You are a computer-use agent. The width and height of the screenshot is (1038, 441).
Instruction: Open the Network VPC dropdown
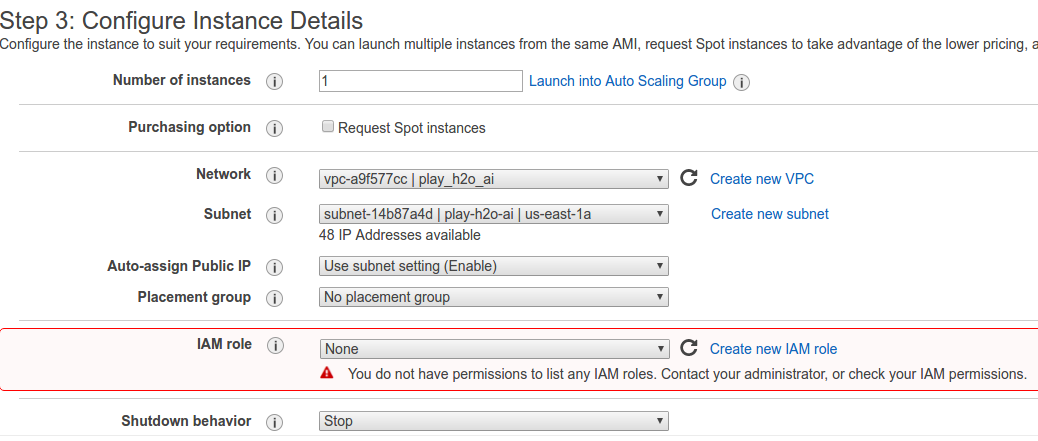click(494, 179)
